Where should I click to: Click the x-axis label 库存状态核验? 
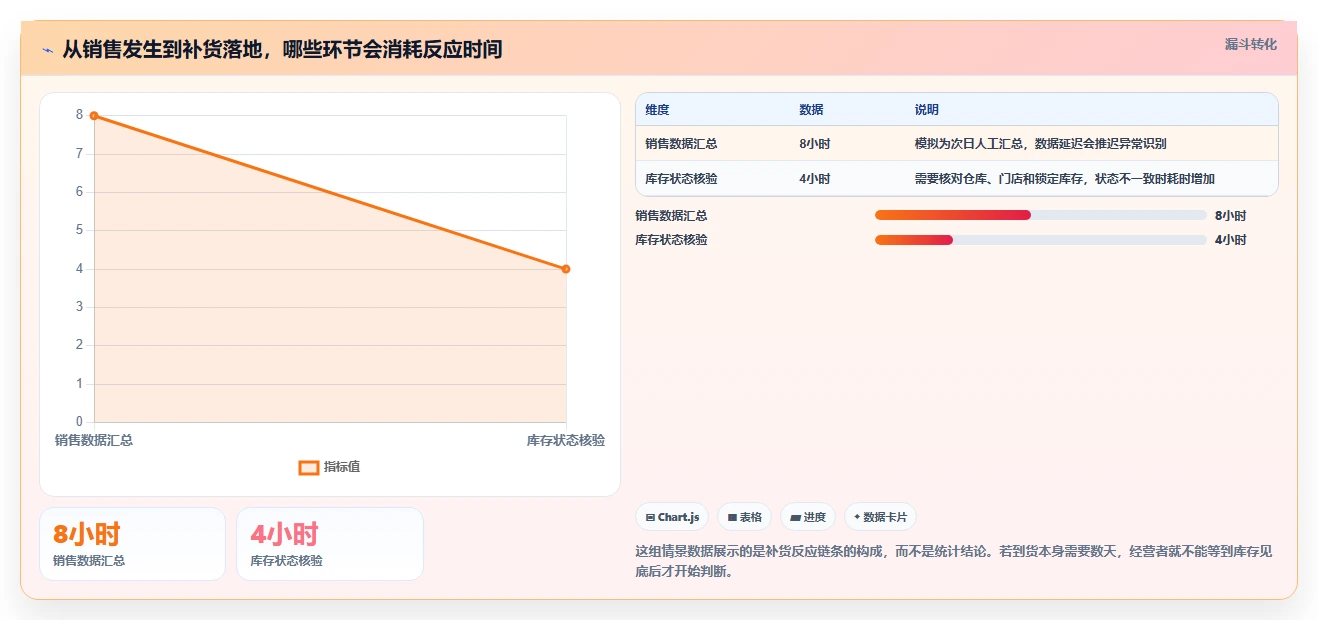566,440
